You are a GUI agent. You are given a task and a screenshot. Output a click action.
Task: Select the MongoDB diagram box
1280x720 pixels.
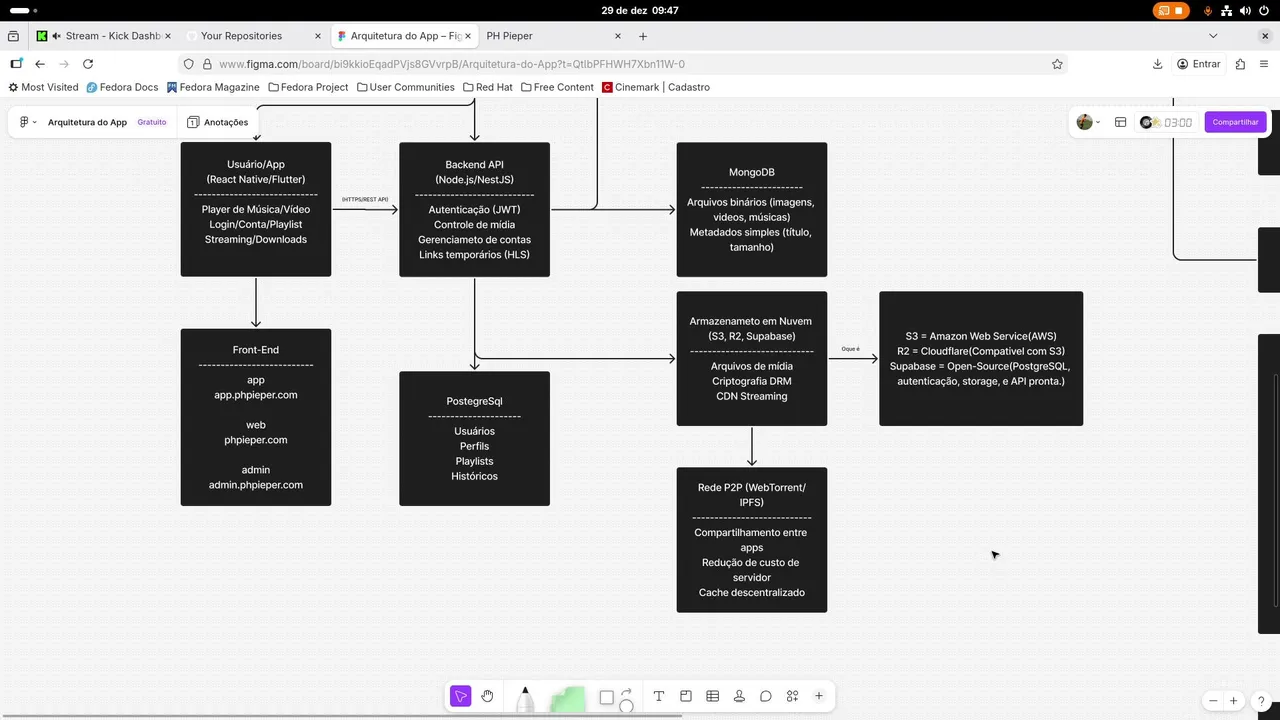click(x=752, y=209)
